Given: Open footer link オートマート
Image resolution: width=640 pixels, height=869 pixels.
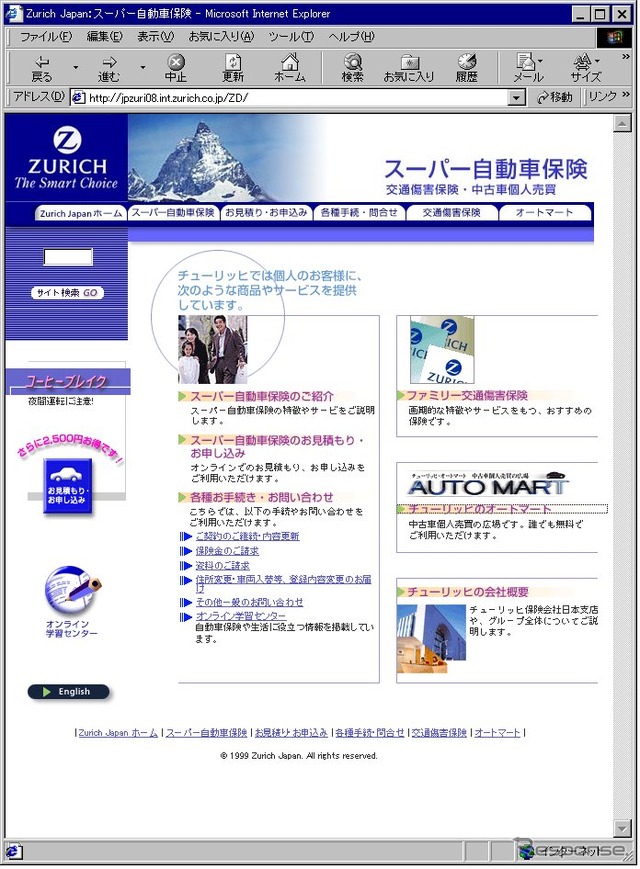Looking at the screenshot, I should (x=498, y=733).
